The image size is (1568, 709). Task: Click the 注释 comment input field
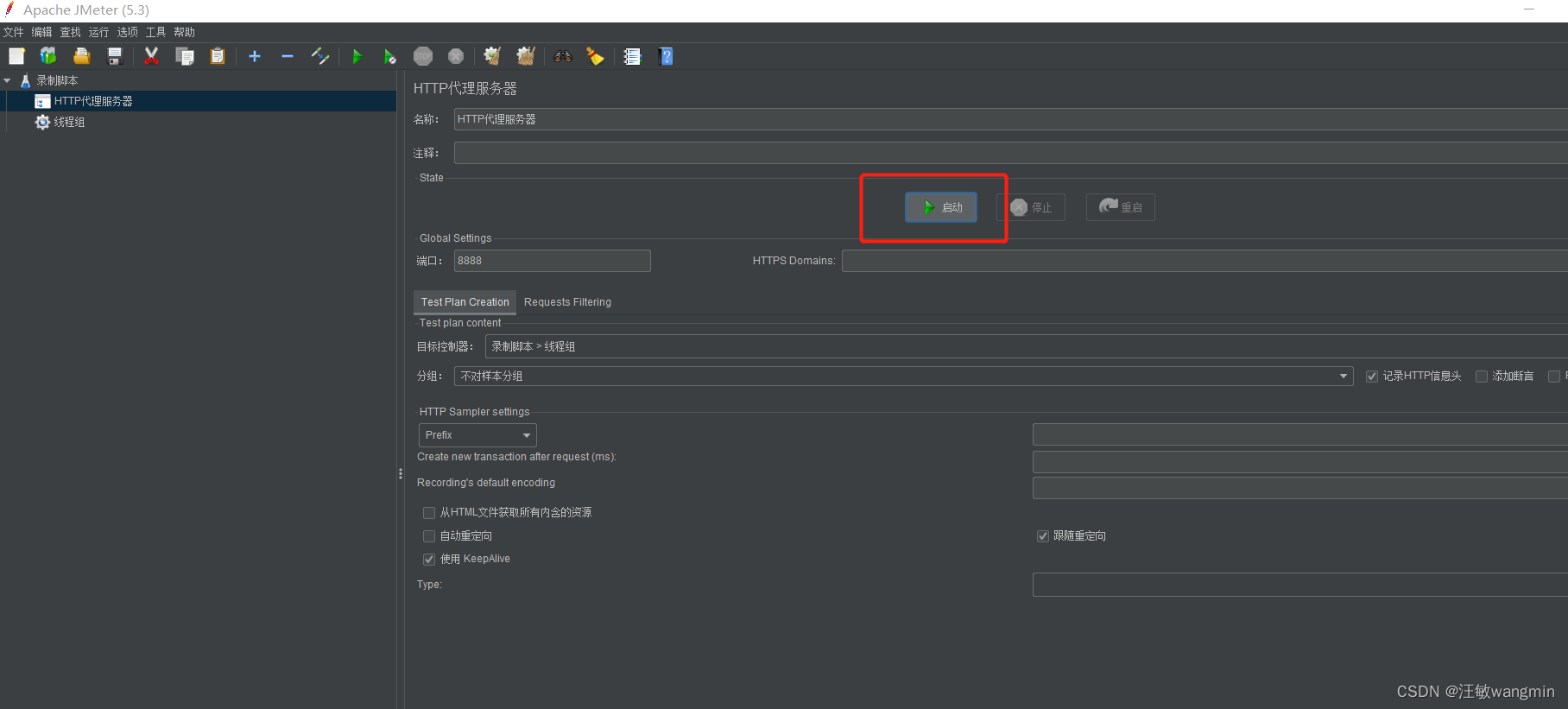coord(1010,153)
